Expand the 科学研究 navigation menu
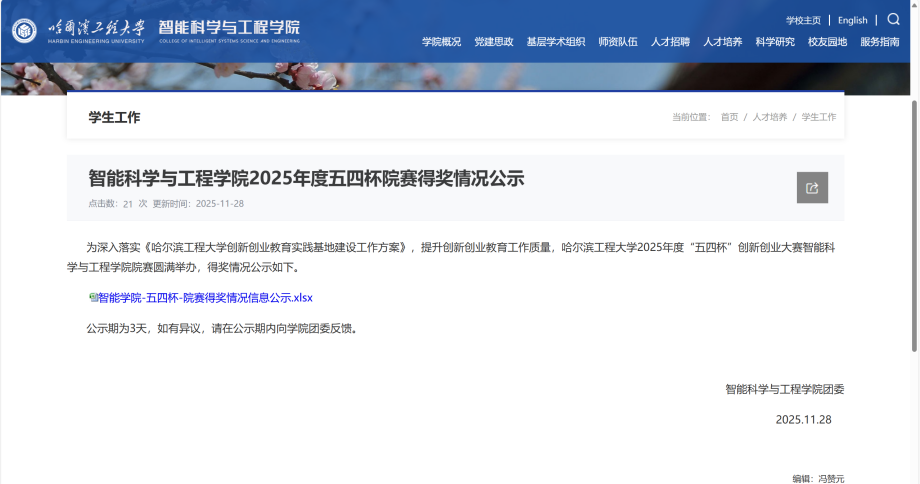The width and height of the screenshot is (920, 484). (x=775, y=42)
